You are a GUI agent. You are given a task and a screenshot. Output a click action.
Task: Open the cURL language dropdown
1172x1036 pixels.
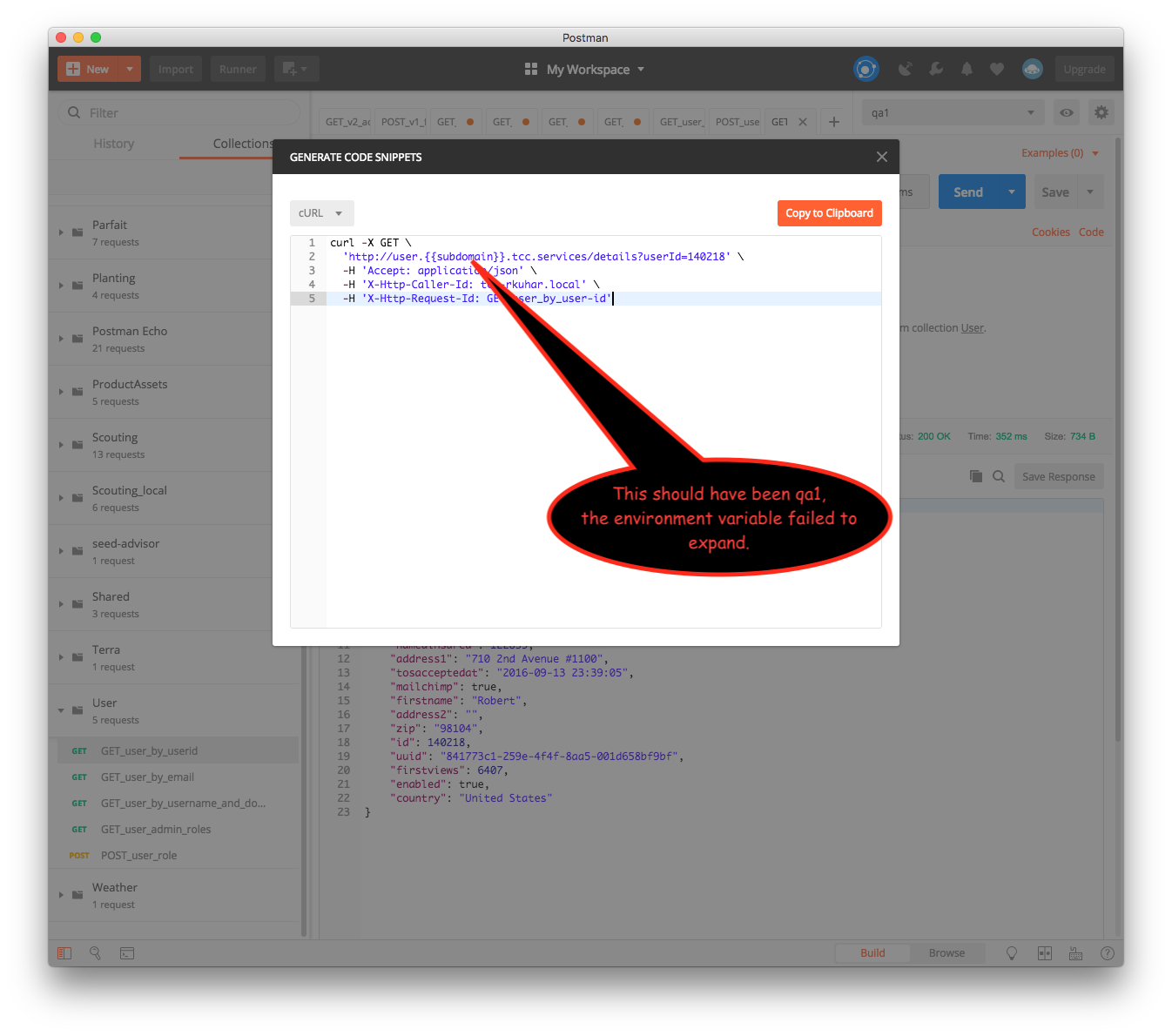click(x=321, y=213)
